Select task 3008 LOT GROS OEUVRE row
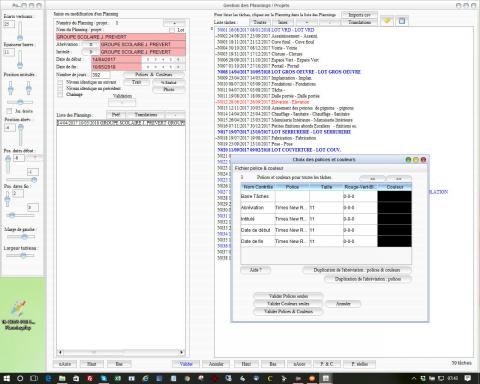Viewport: 480px width, 384px height. [x=289, y=72]
